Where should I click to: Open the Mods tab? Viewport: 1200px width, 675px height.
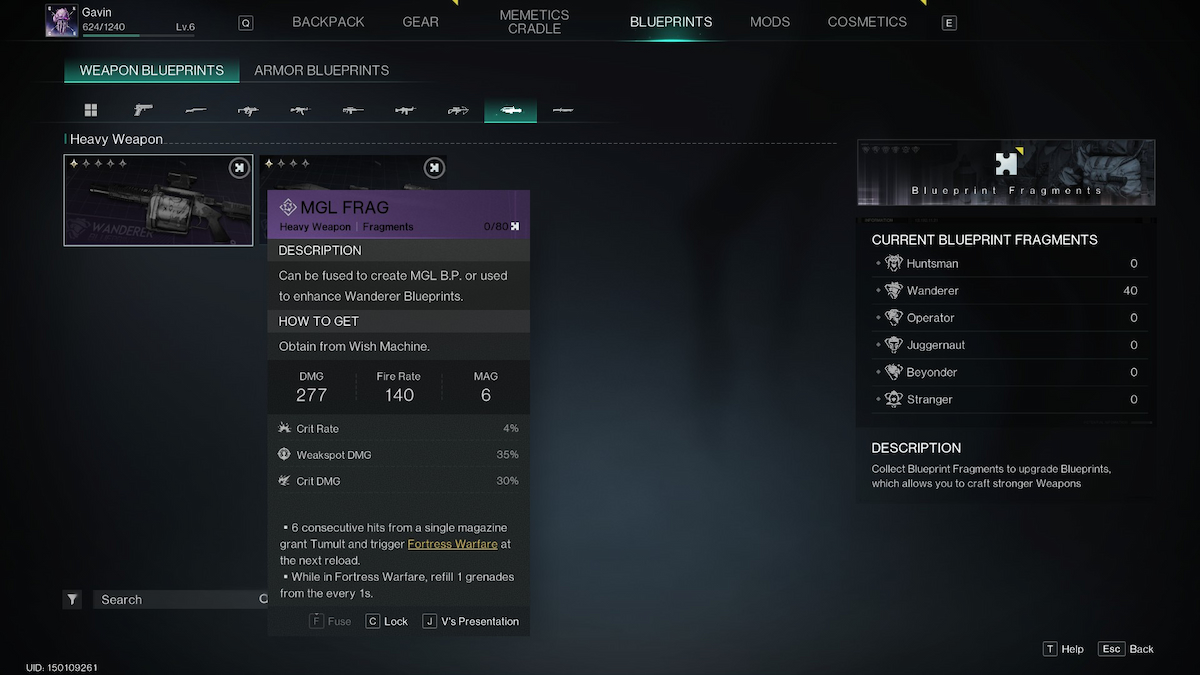(770, 22)
